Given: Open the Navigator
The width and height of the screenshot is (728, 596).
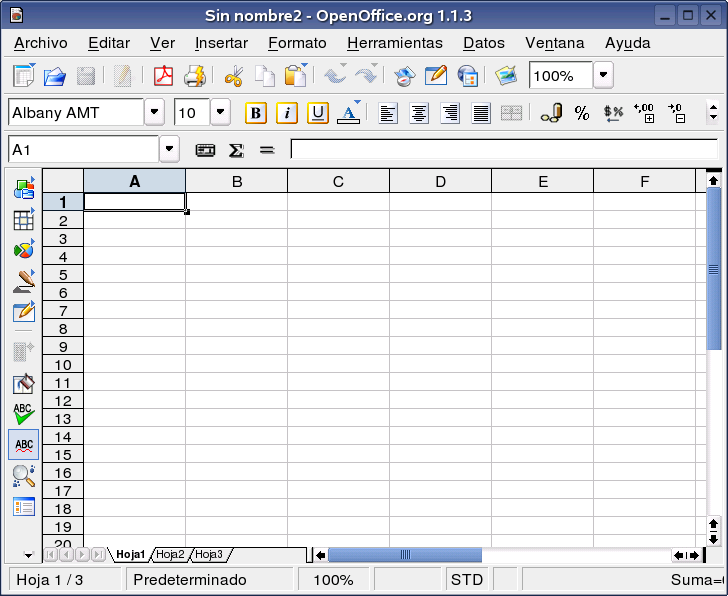Looking at the screenshot, I should [x=404, y=76].
